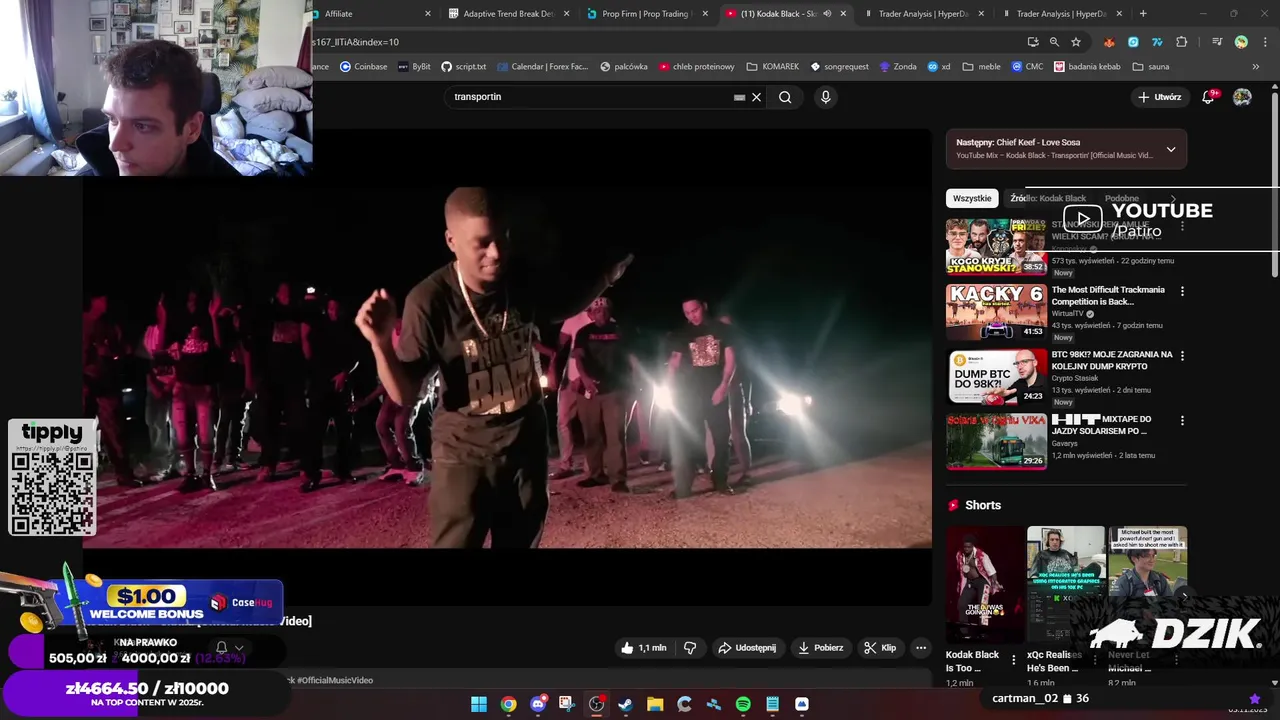Open KOMAREK bookmarks folder
The image size is (1280, 720).
tap(773, 67)
